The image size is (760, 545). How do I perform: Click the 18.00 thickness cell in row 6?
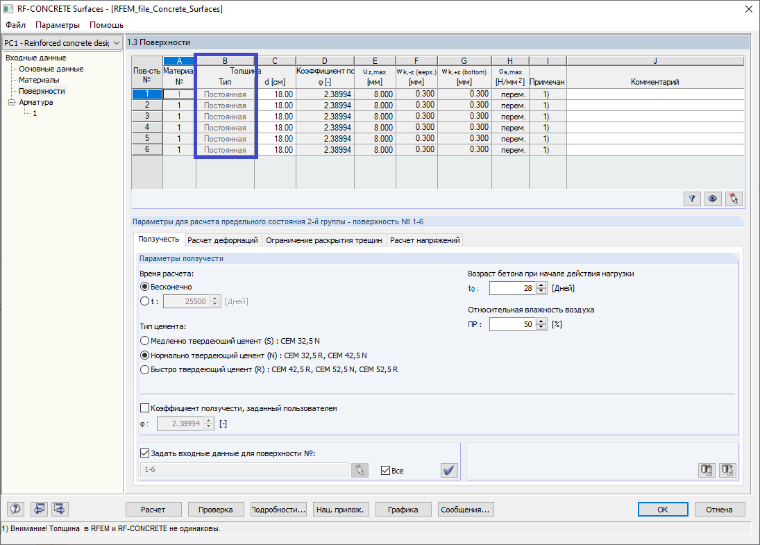[275, 150]
